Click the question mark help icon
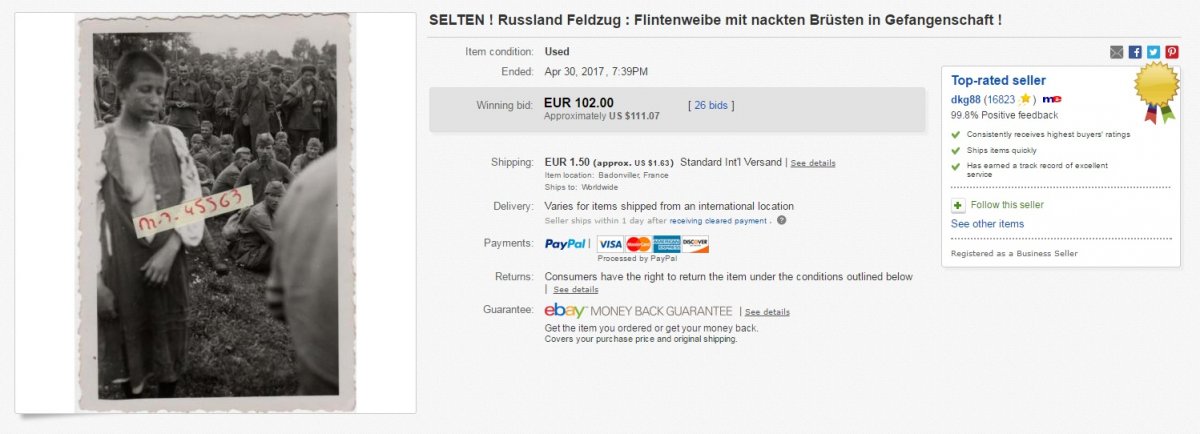Screen dimensions: 1200x434 781,221
